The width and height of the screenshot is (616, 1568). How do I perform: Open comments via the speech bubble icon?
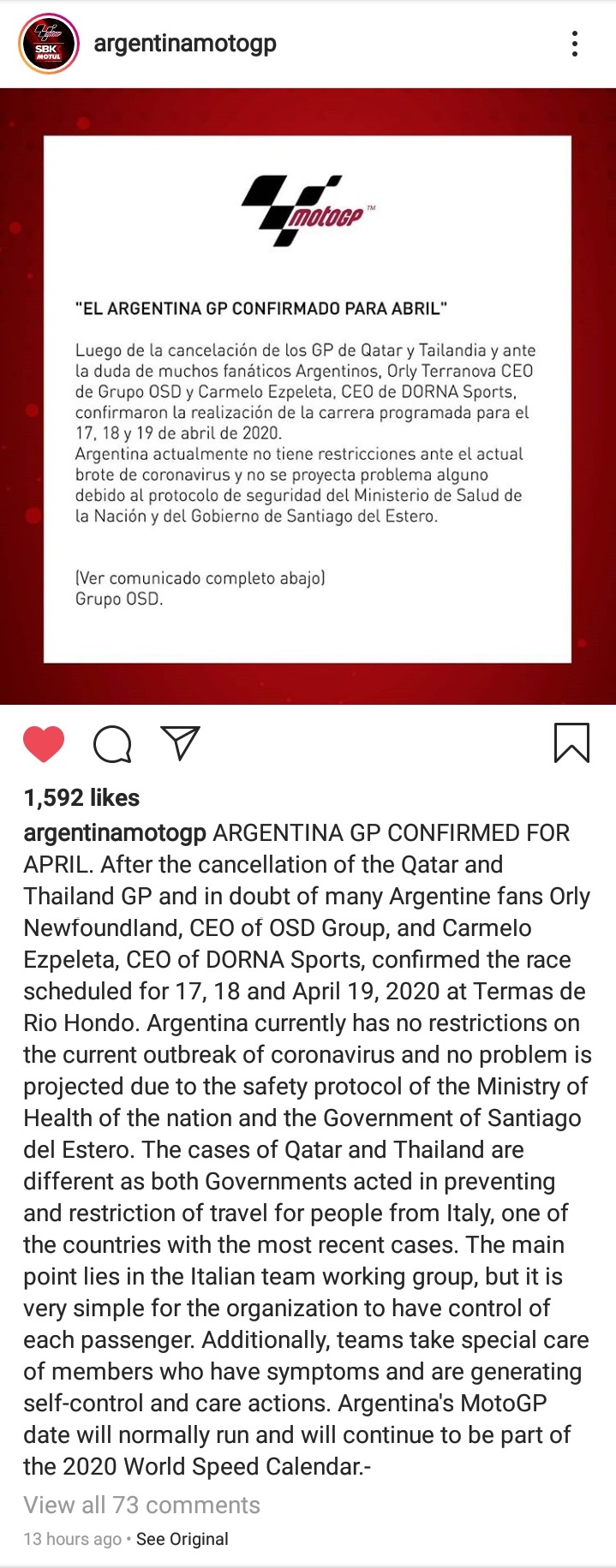[x=112, y=743]
